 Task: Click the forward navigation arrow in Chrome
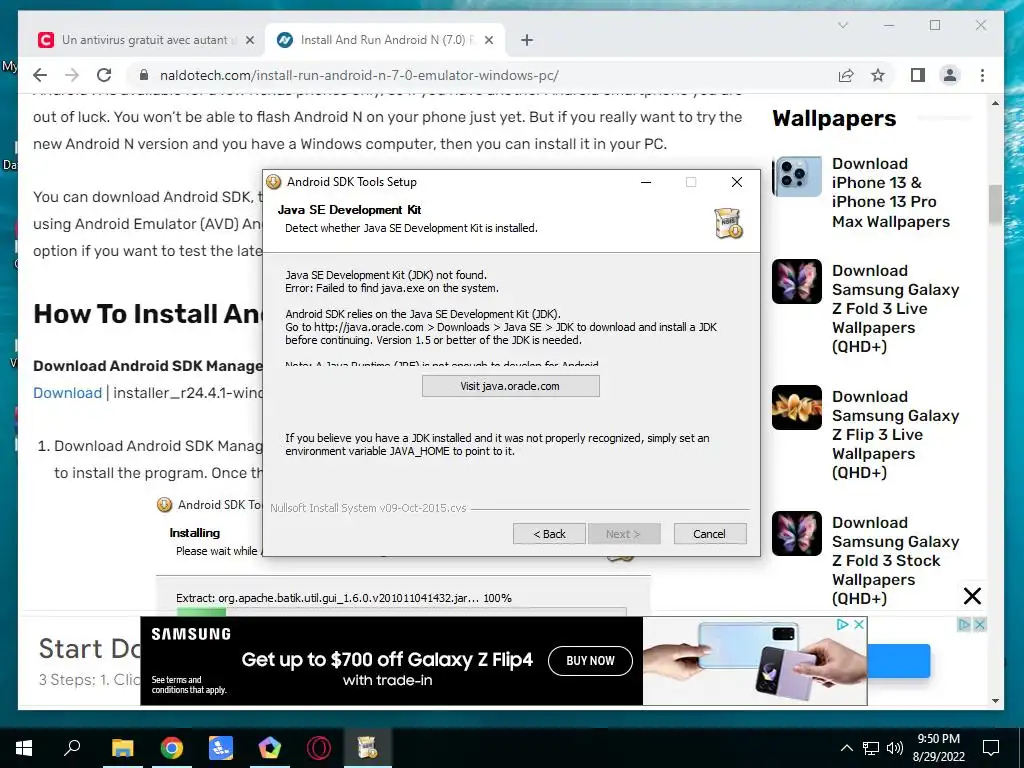point(72,75)
